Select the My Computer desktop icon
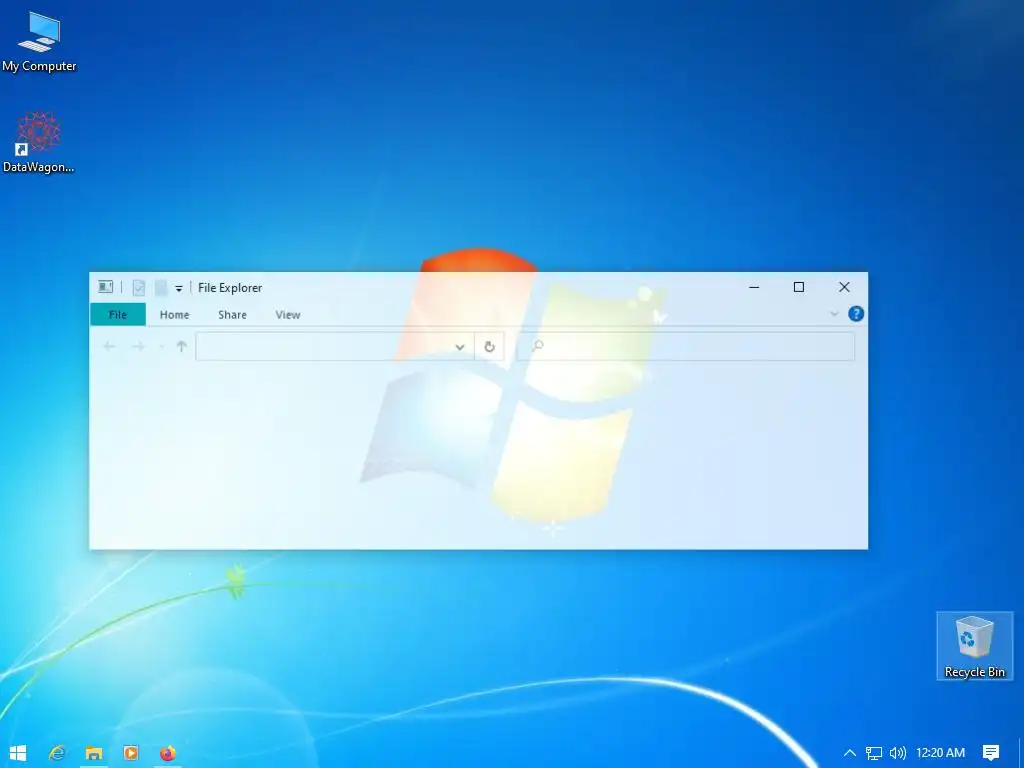This screenshot has height=768, width=1024. (x=39, y=42)
